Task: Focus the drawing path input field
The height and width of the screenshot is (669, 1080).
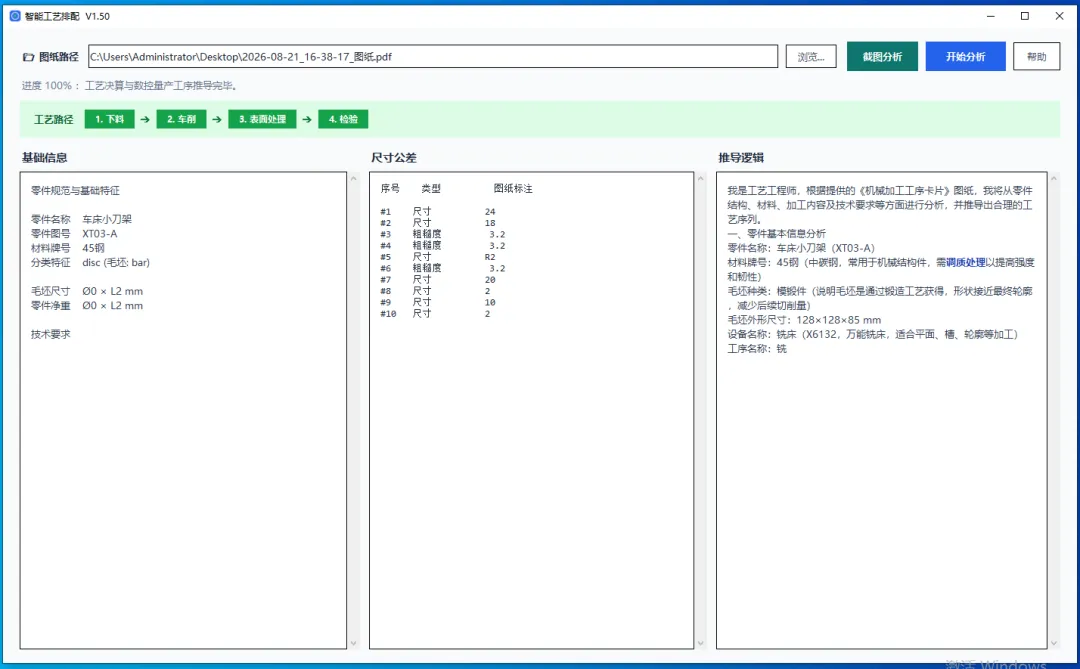Action: (433, 56)
